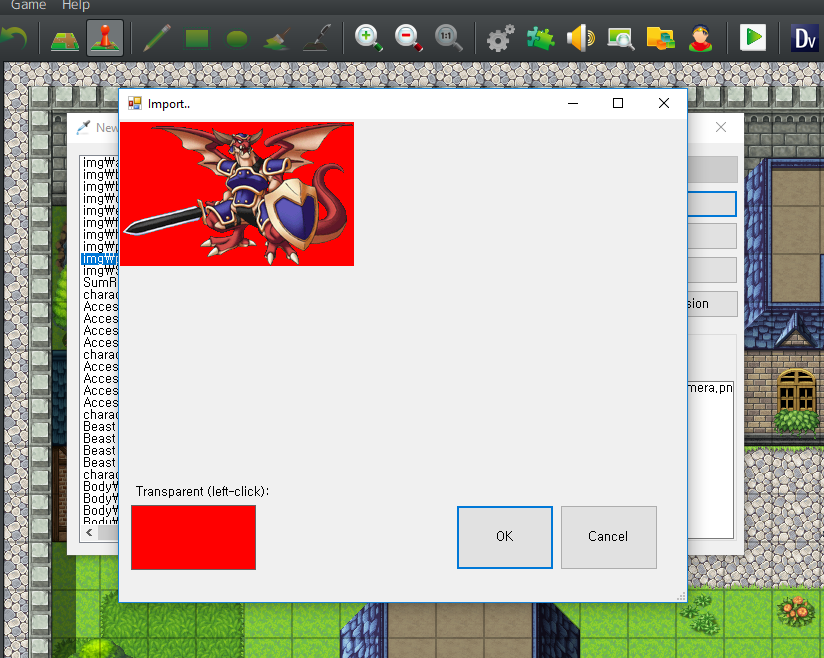Open the Database gears icon
824x658 pixels.
500,38
